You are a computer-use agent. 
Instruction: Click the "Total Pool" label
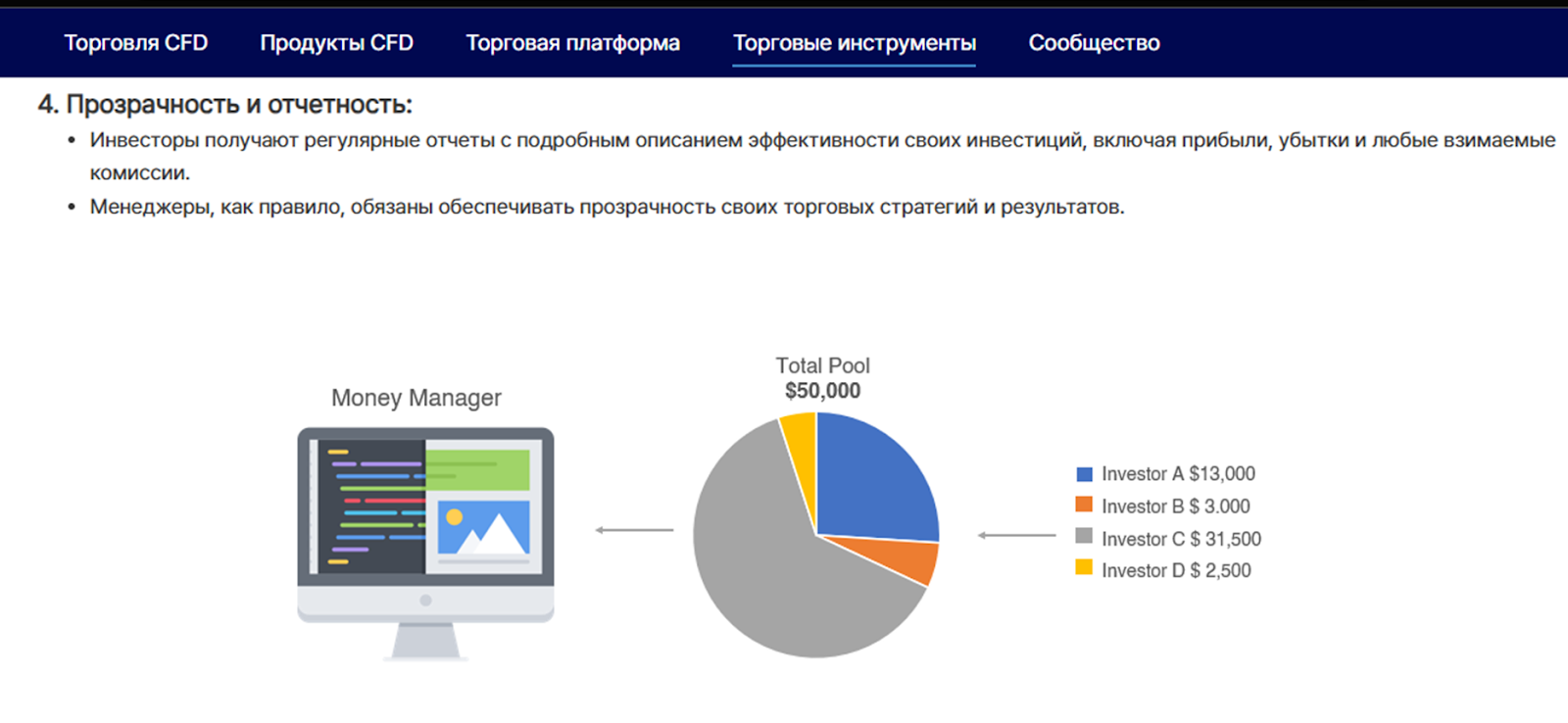(823, 365)
